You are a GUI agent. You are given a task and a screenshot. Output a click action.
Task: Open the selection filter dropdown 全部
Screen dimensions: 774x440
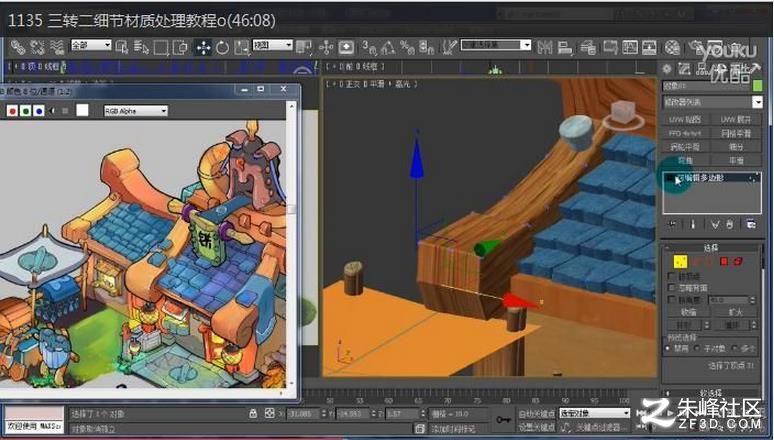point(91,45)
